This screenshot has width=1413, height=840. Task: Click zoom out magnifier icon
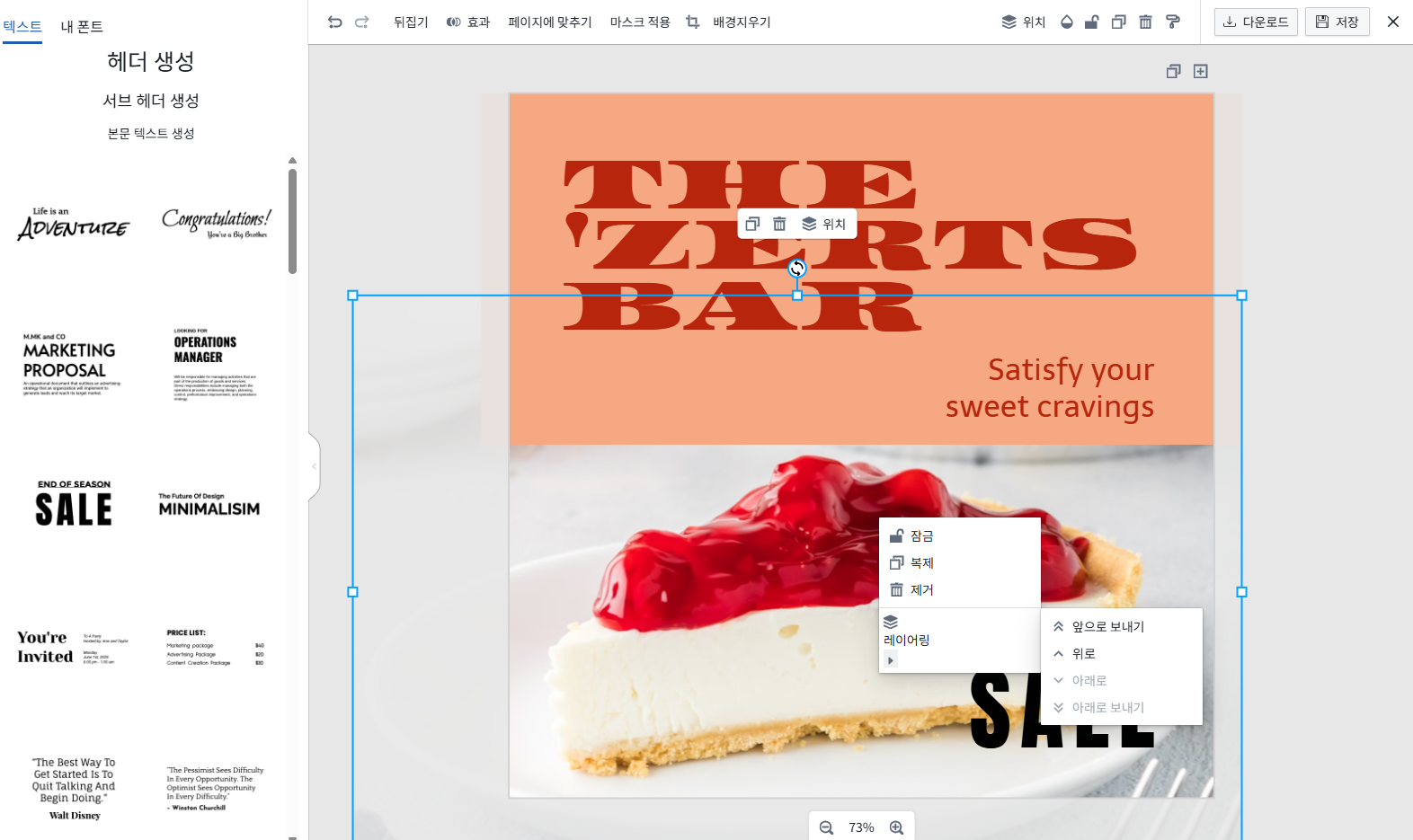pos(826,827)
